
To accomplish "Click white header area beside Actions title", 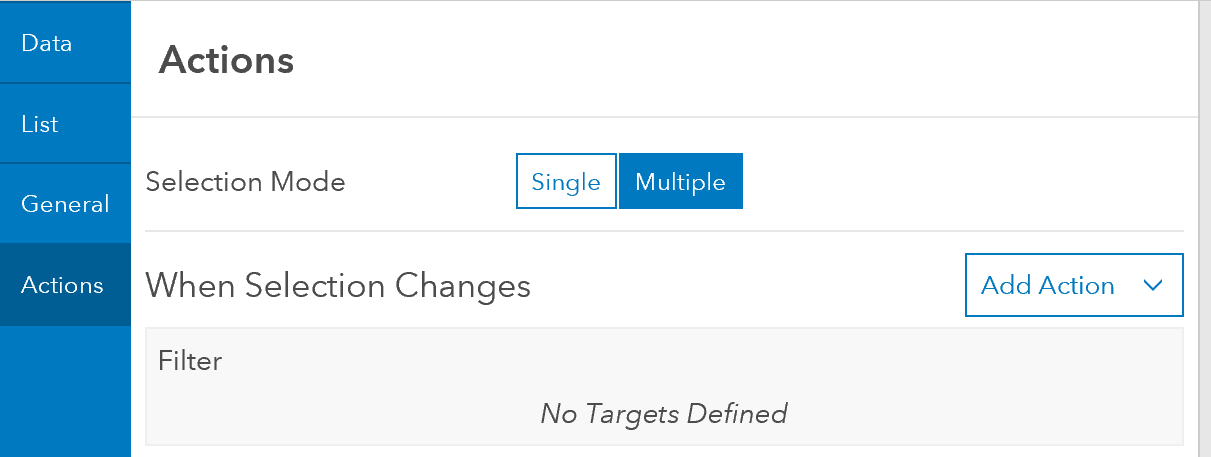I will point(740,60).
